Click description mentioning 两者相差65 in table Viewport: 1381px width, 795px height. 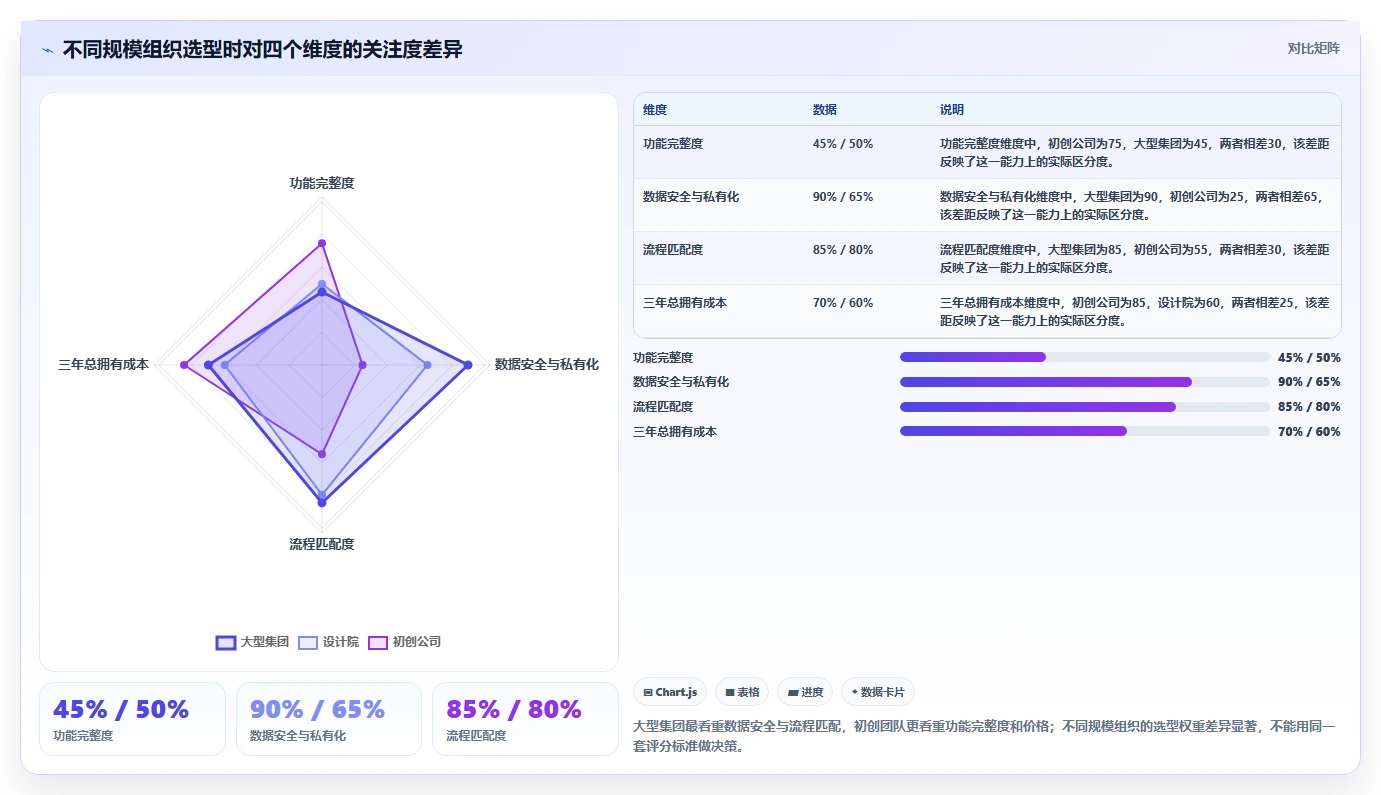[1135, 205]
